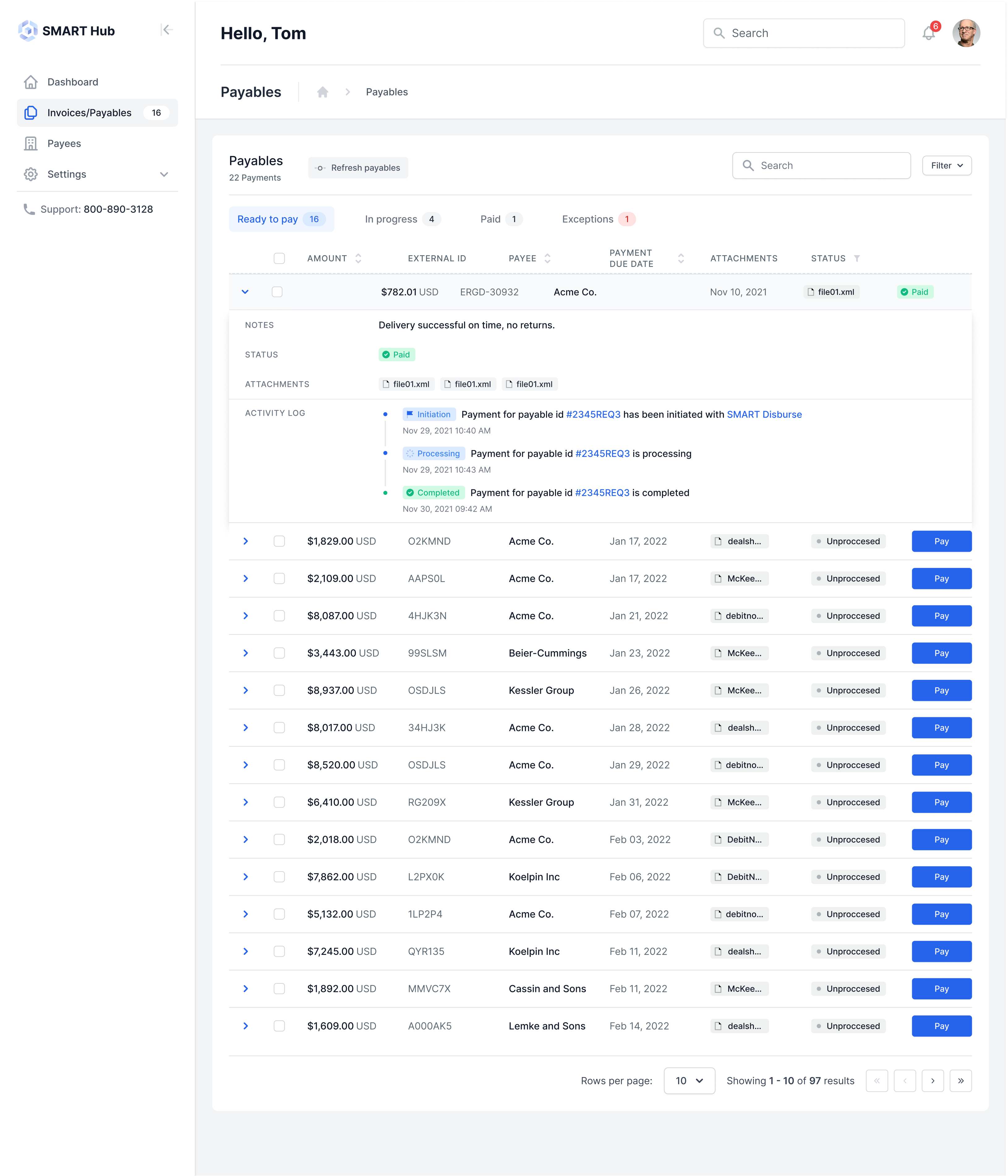Sort by amount using the sort arrows
This screenshot has width=1008, height=1176.
point(358,258)
